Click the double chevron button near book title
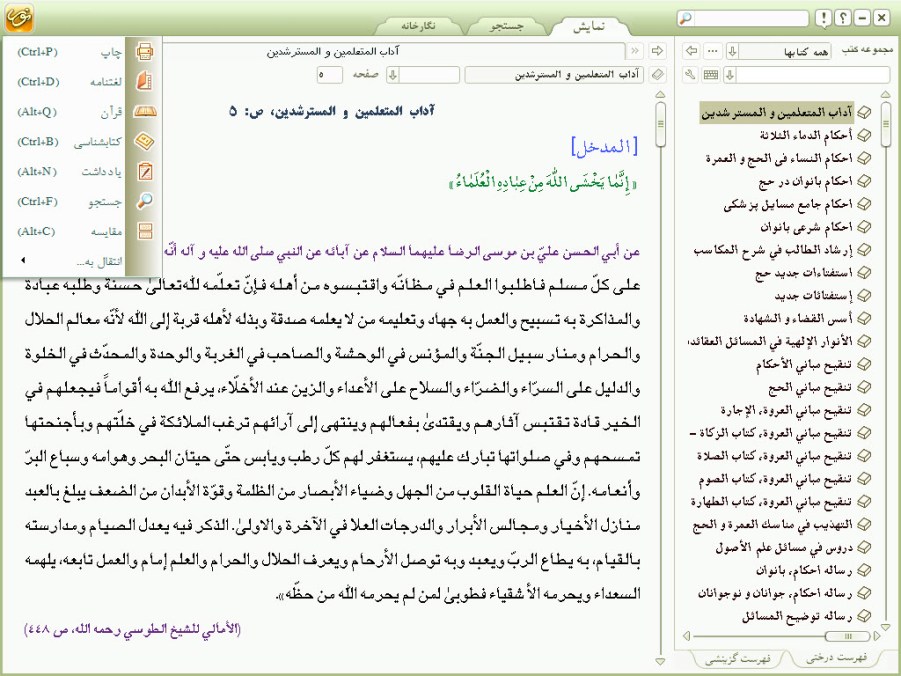Viewport: 901px width, 676px height. [x=635, y=51]
